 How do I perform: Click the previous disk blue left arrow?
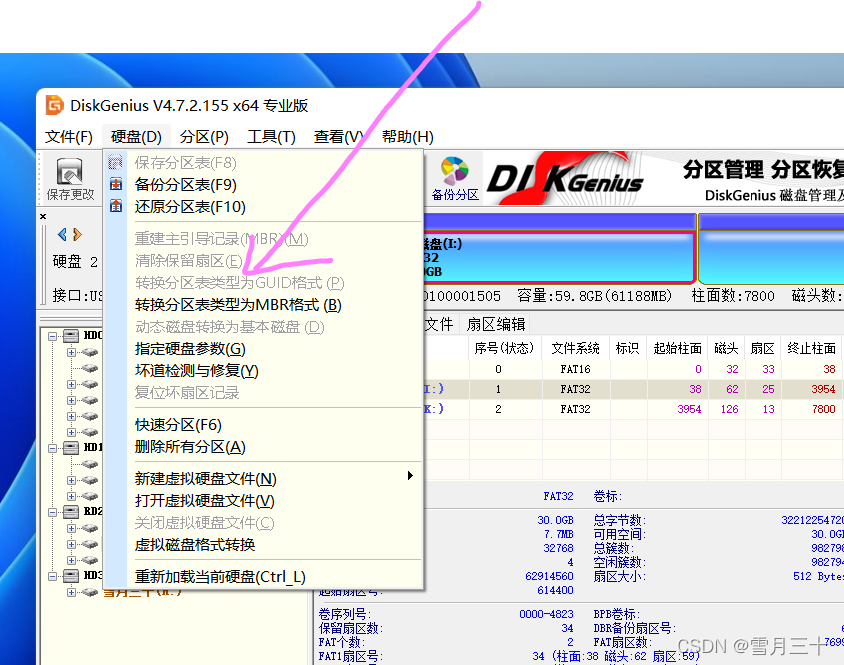[x=62, y=235]
